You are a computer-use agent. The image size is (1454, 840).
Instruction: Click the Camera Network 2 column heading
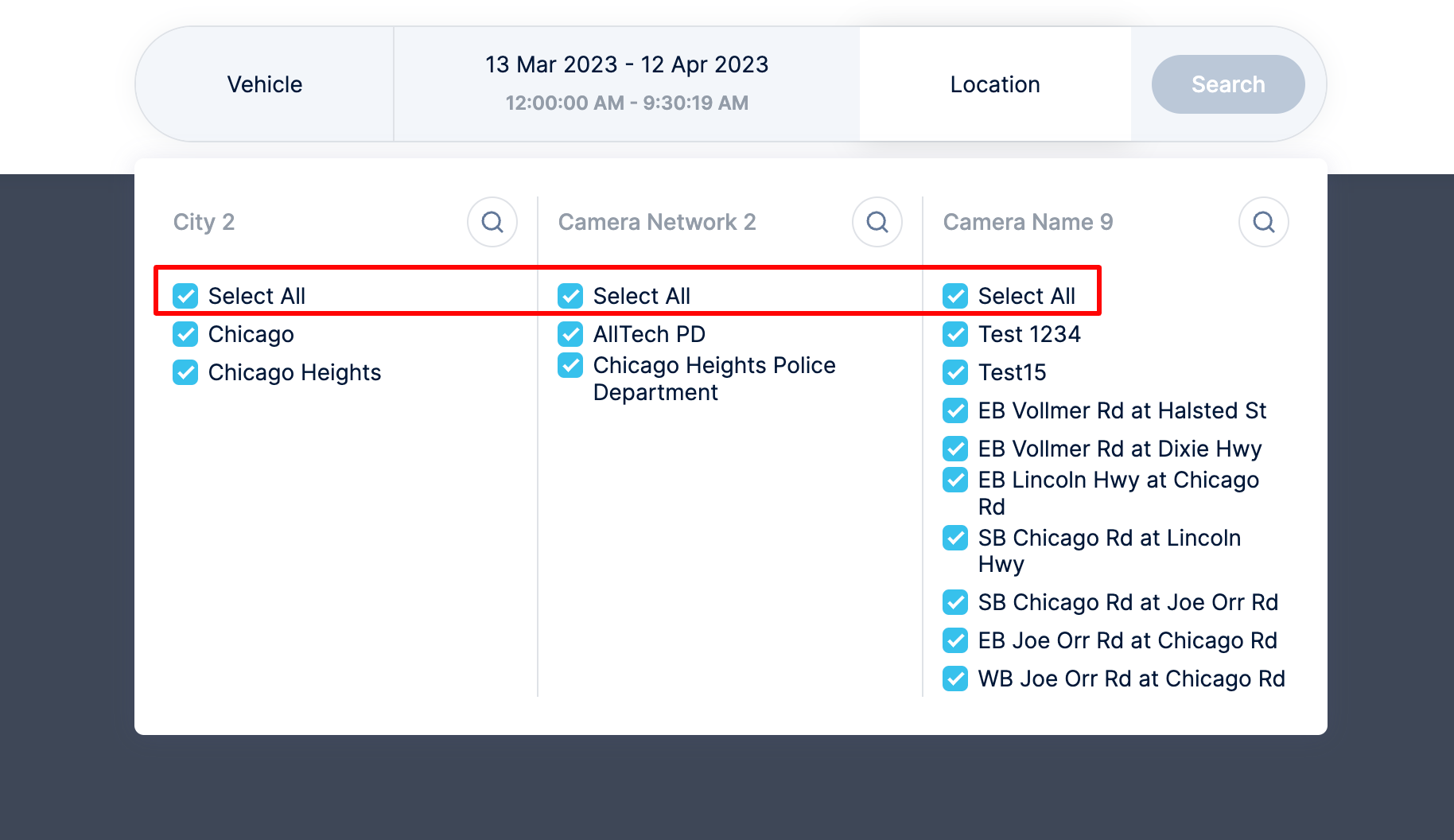pyautogui.click(x=657, y=222)
